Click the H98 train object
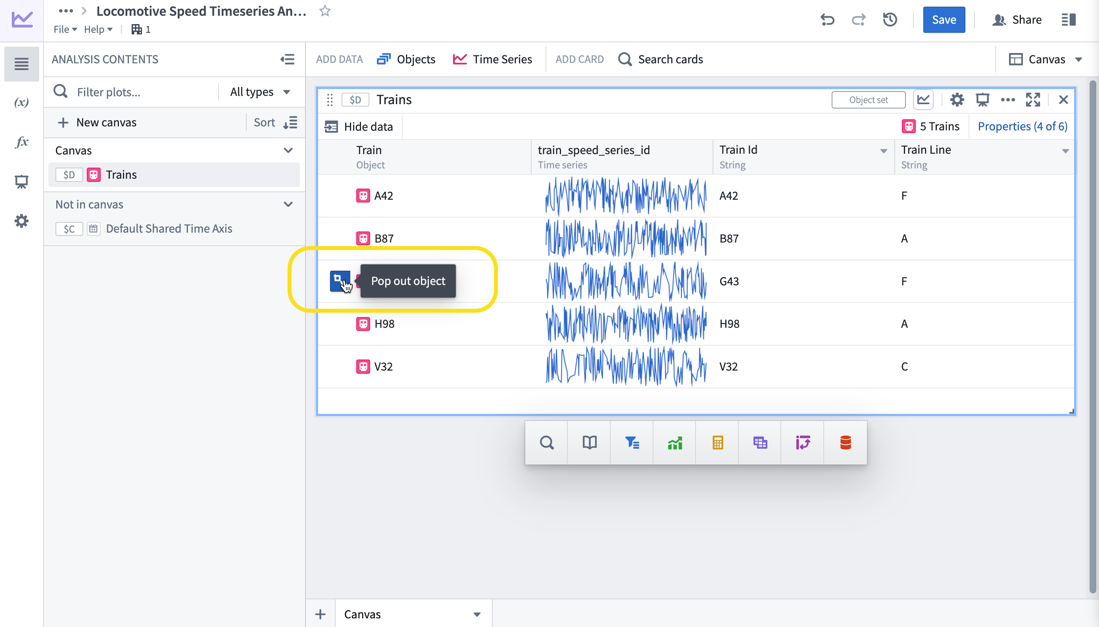 tap(375, 324)
